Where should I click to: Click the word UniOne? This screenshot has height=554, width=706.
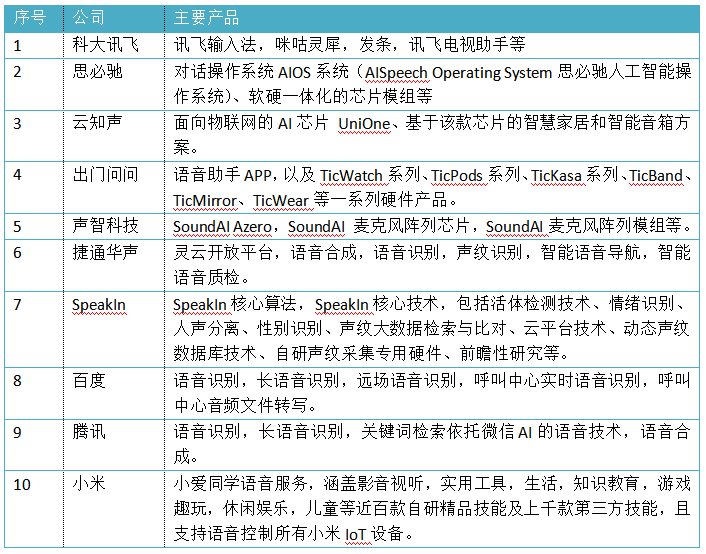tap(364, 124)
